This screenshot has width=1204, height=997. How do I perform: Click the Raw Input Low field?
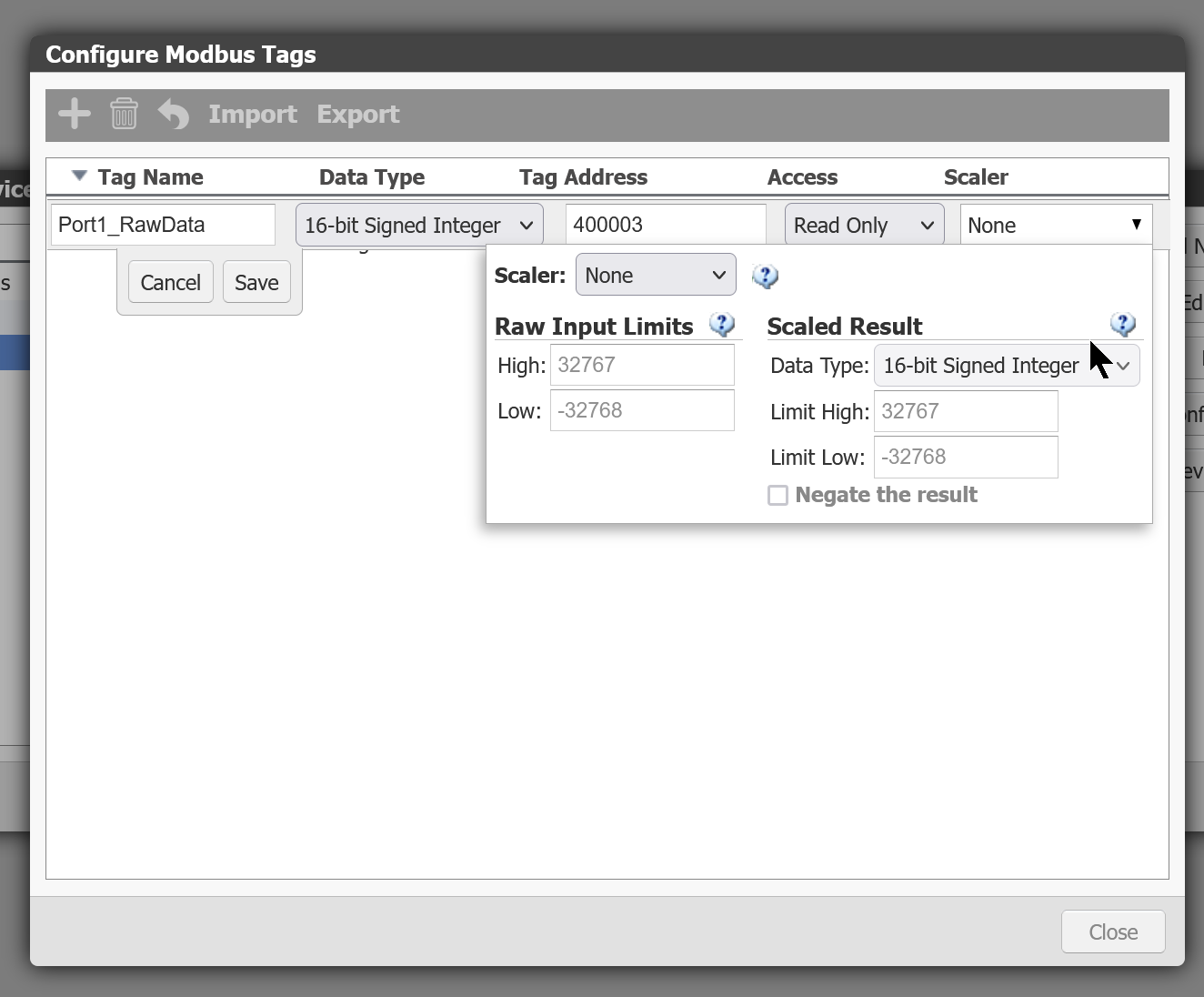[642, 410]
